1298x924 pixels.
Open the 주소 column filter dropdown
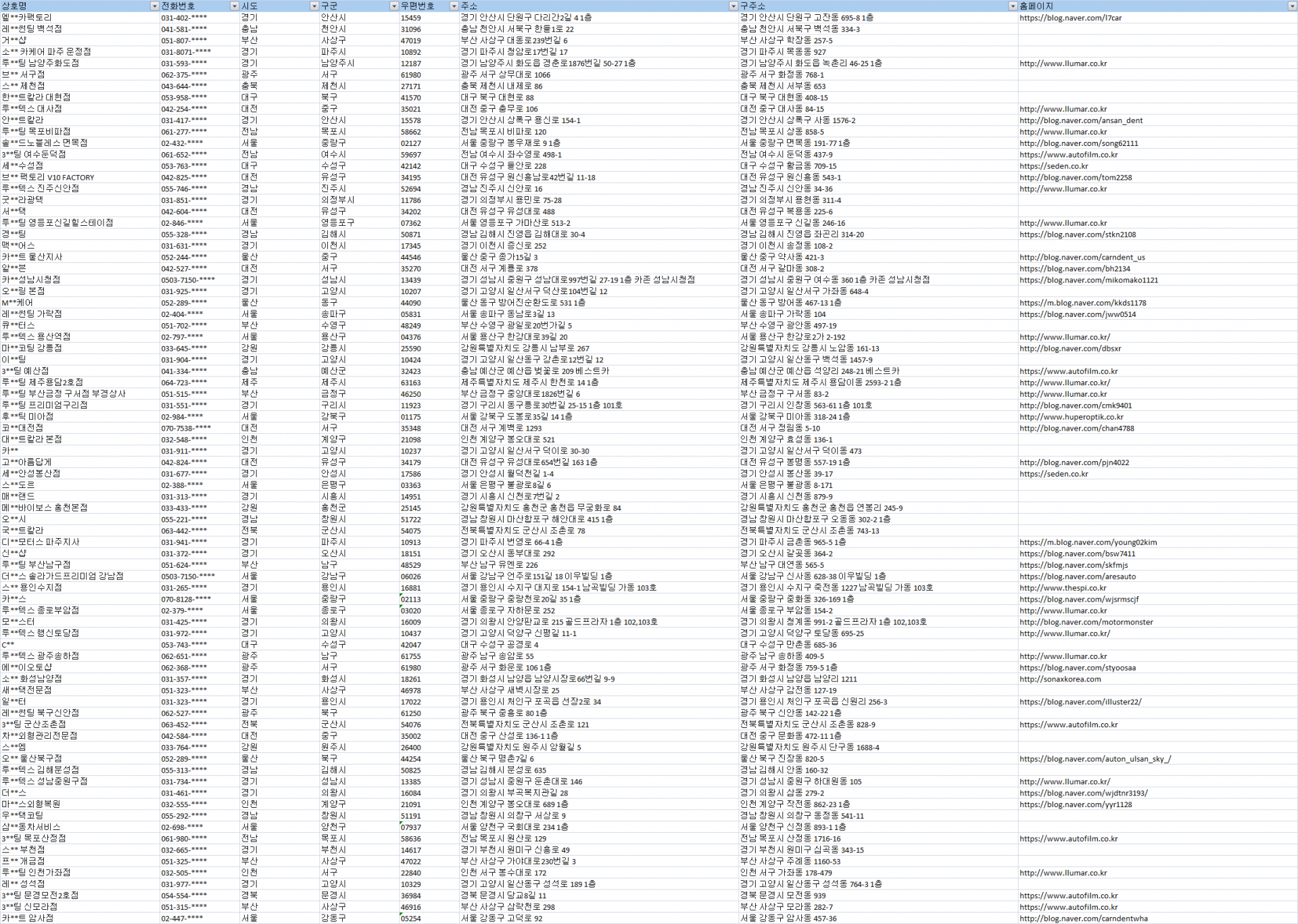pyautogui.click(x=733, y=6)
